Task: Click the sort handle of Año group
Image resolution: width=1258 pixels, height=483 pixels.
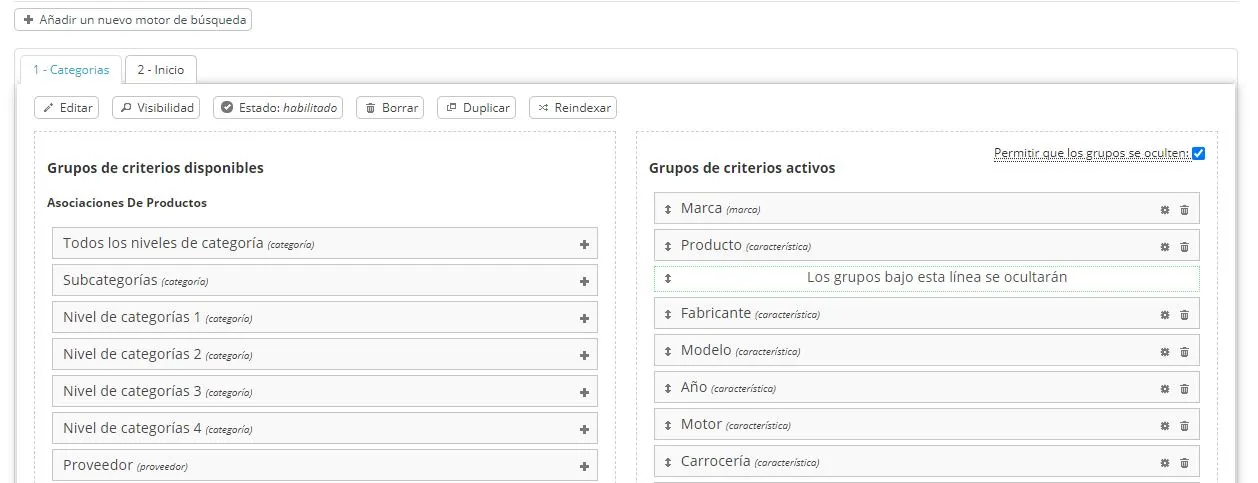Action: (x=668, y=389)
